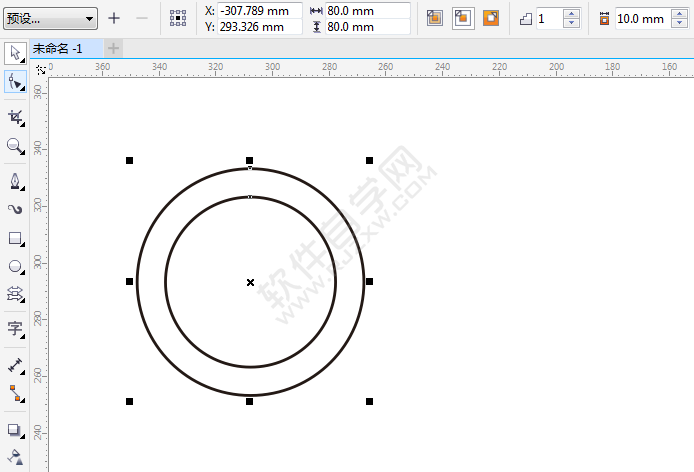The image size is (694, 472).
Task: Enable the To Center contour option
Action: tap(435, 18)
